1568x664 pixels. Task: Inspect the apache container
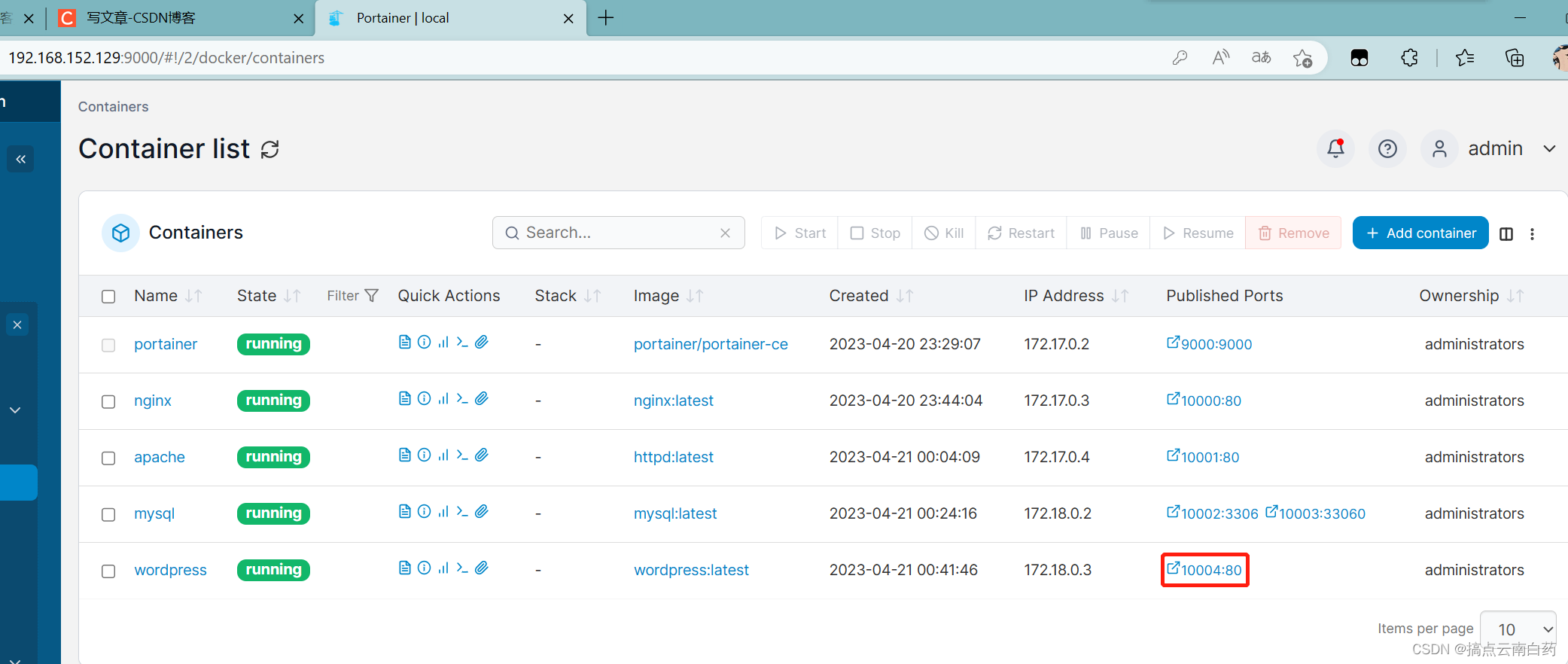pos(425,455)
